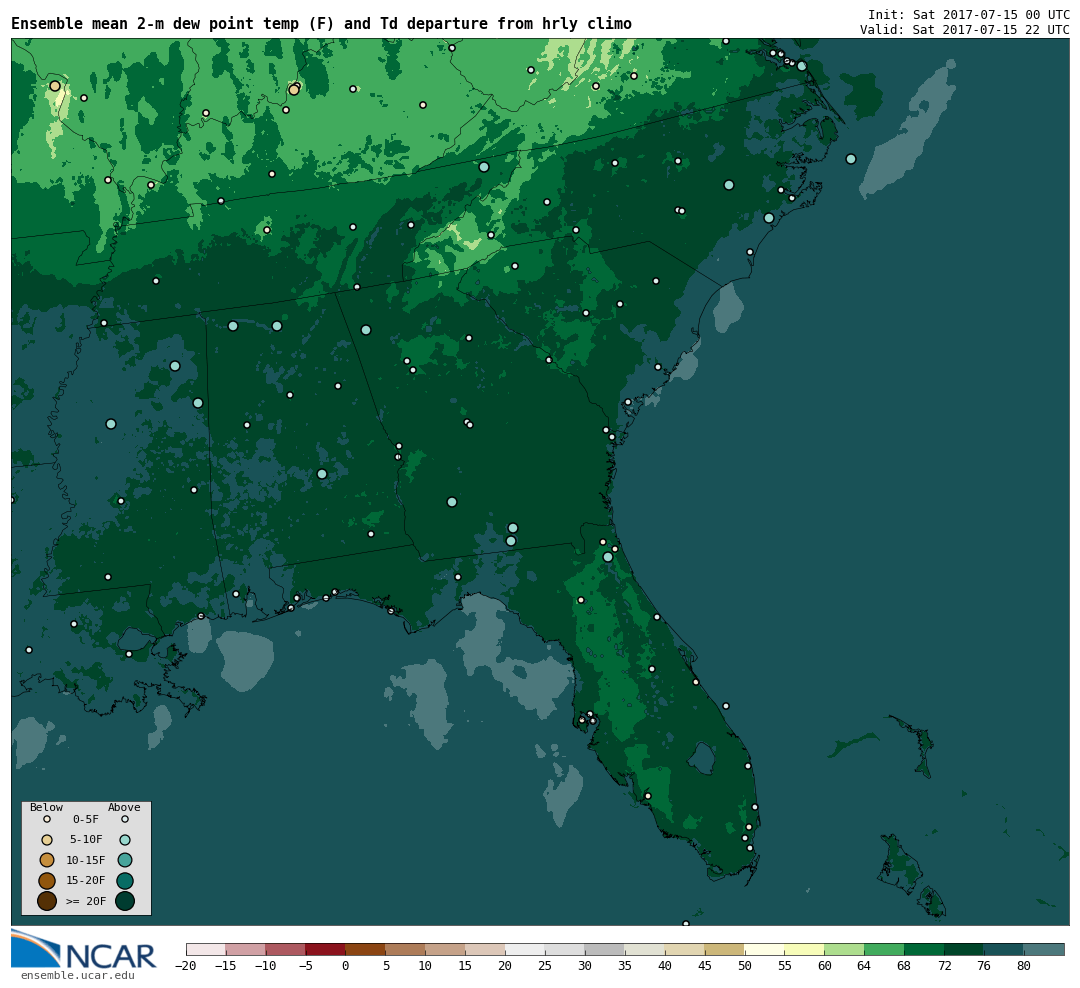Click the "Above" legend header
The width and height of the screenshot is (1080, 988).
[124, 807]
